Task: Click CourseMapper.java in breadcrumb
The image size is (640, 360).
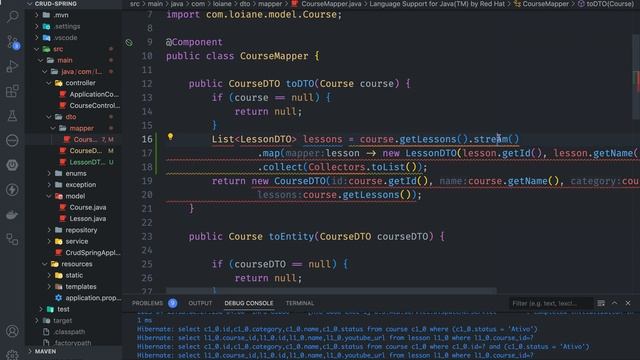Action: click(x=331, y=4)
